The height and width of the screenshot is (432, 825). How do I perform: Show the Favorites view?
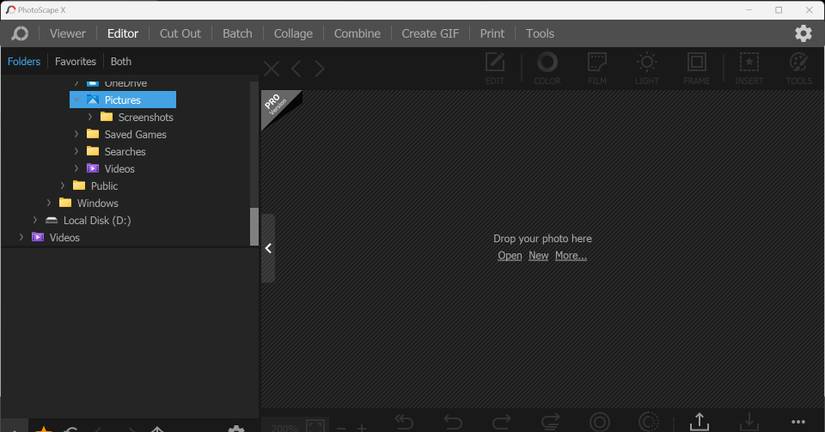(75, 62)
